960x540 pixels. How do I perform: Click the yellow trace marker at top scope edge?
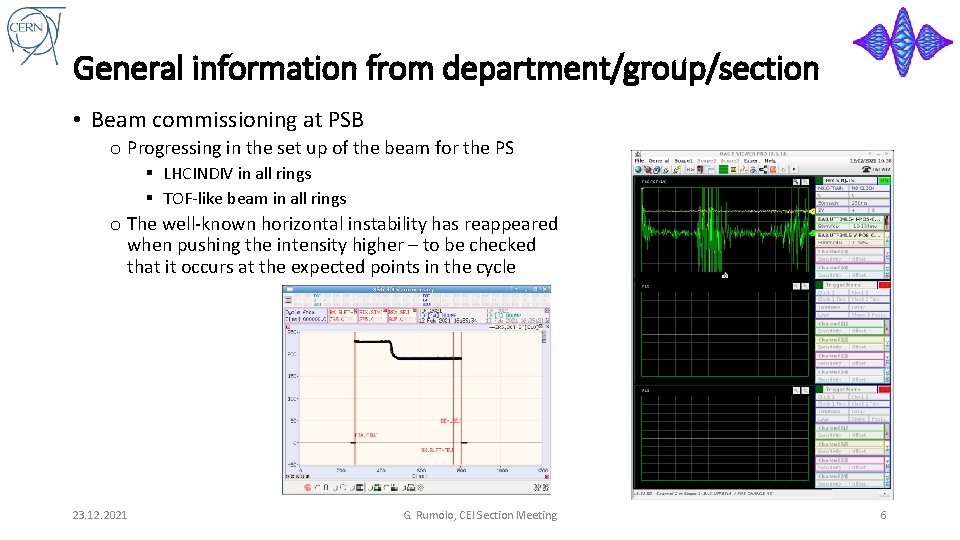812,211
